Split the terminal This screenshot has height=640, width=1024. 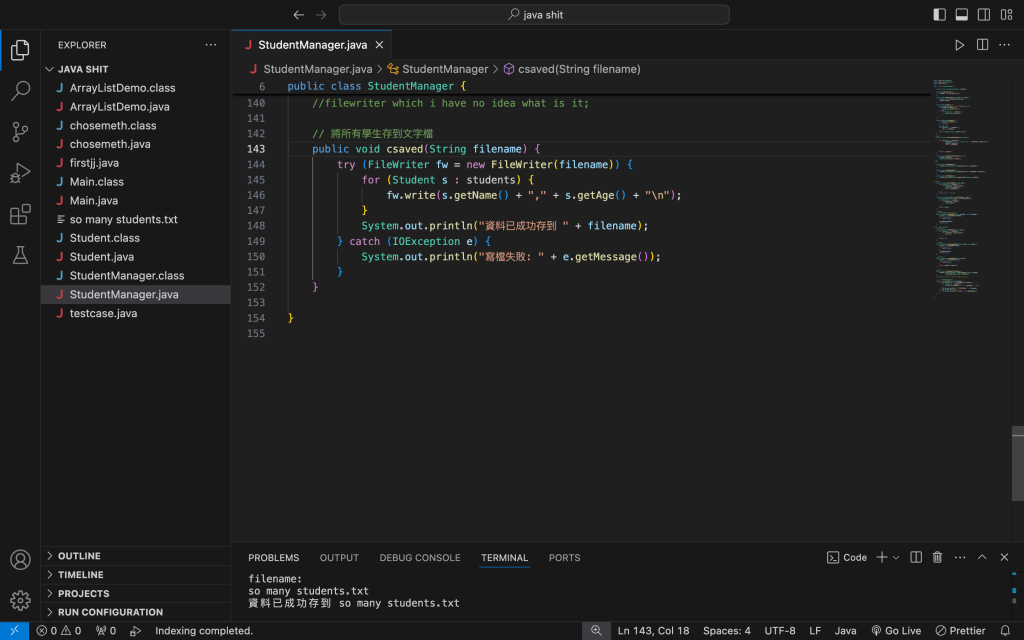coord(916,557)
